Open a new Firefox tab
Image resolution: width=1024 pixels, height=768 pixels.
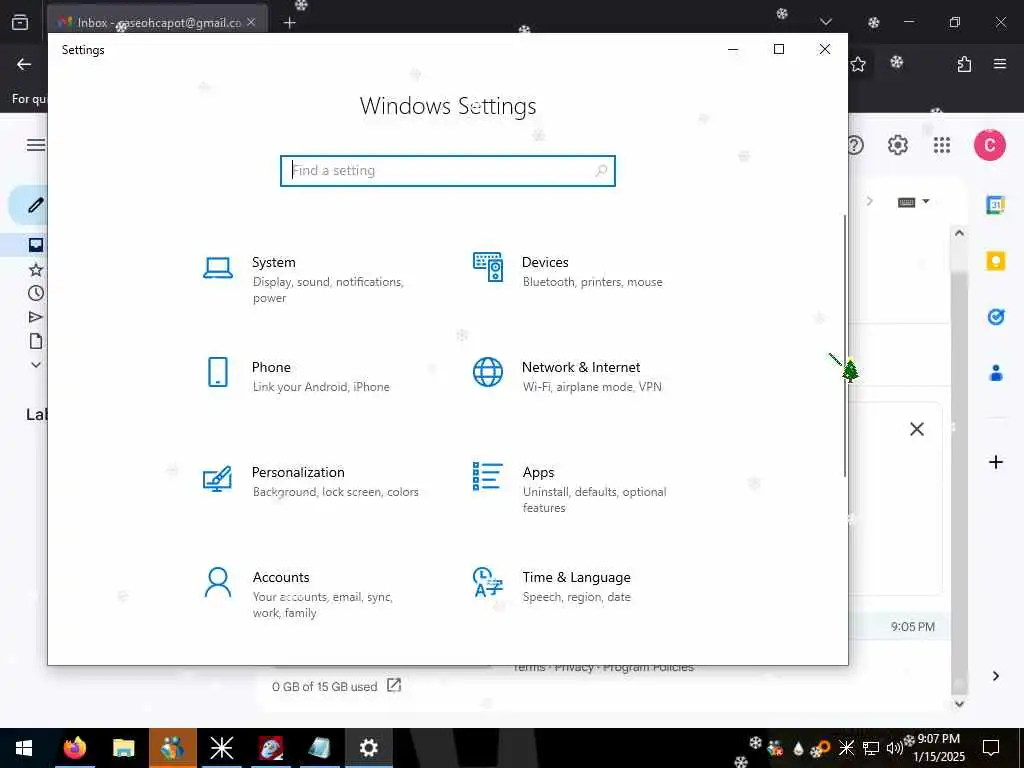289,22
